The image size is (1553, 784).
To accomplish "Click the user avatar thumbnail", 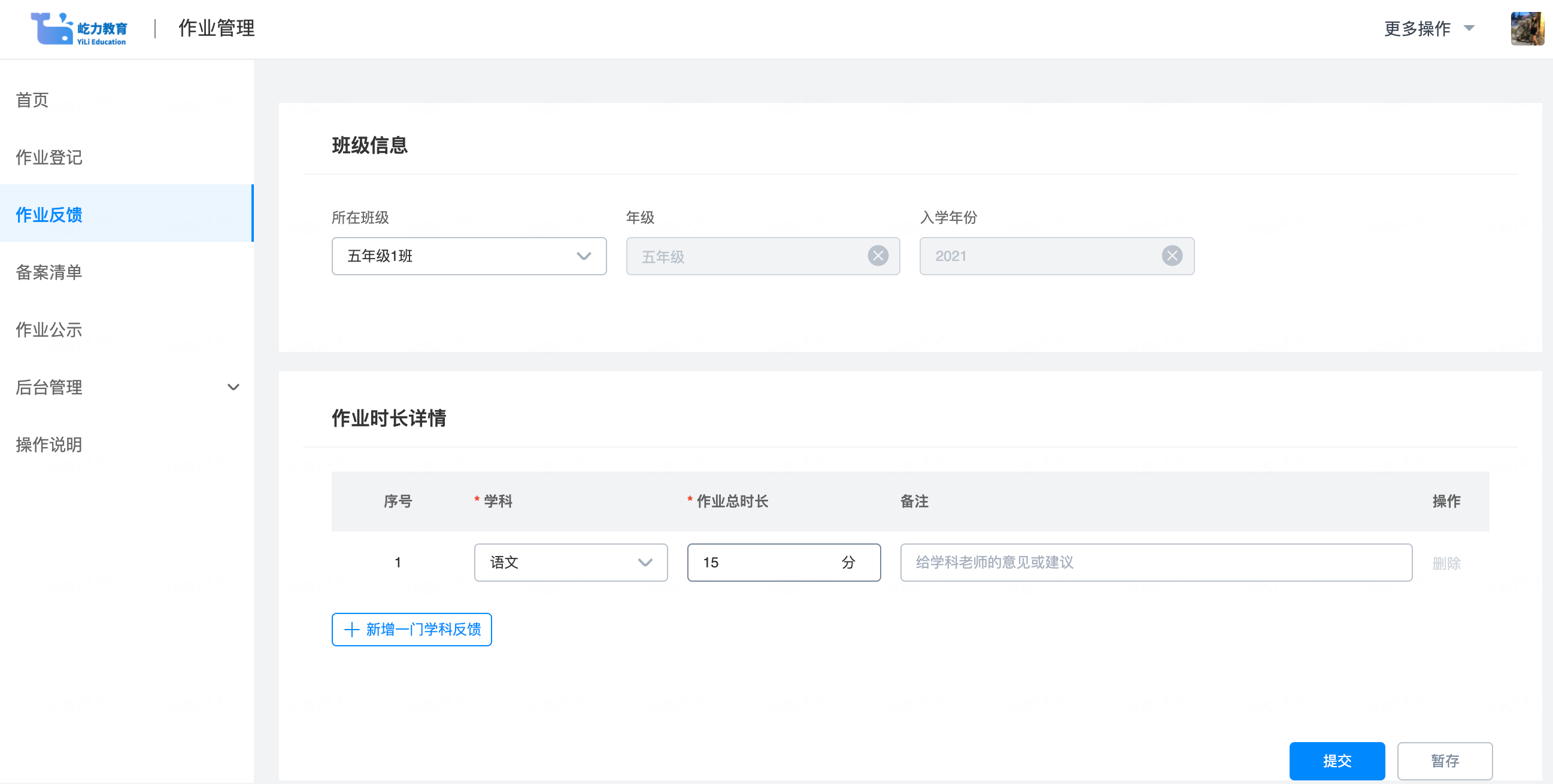I will click(1527, 28).
